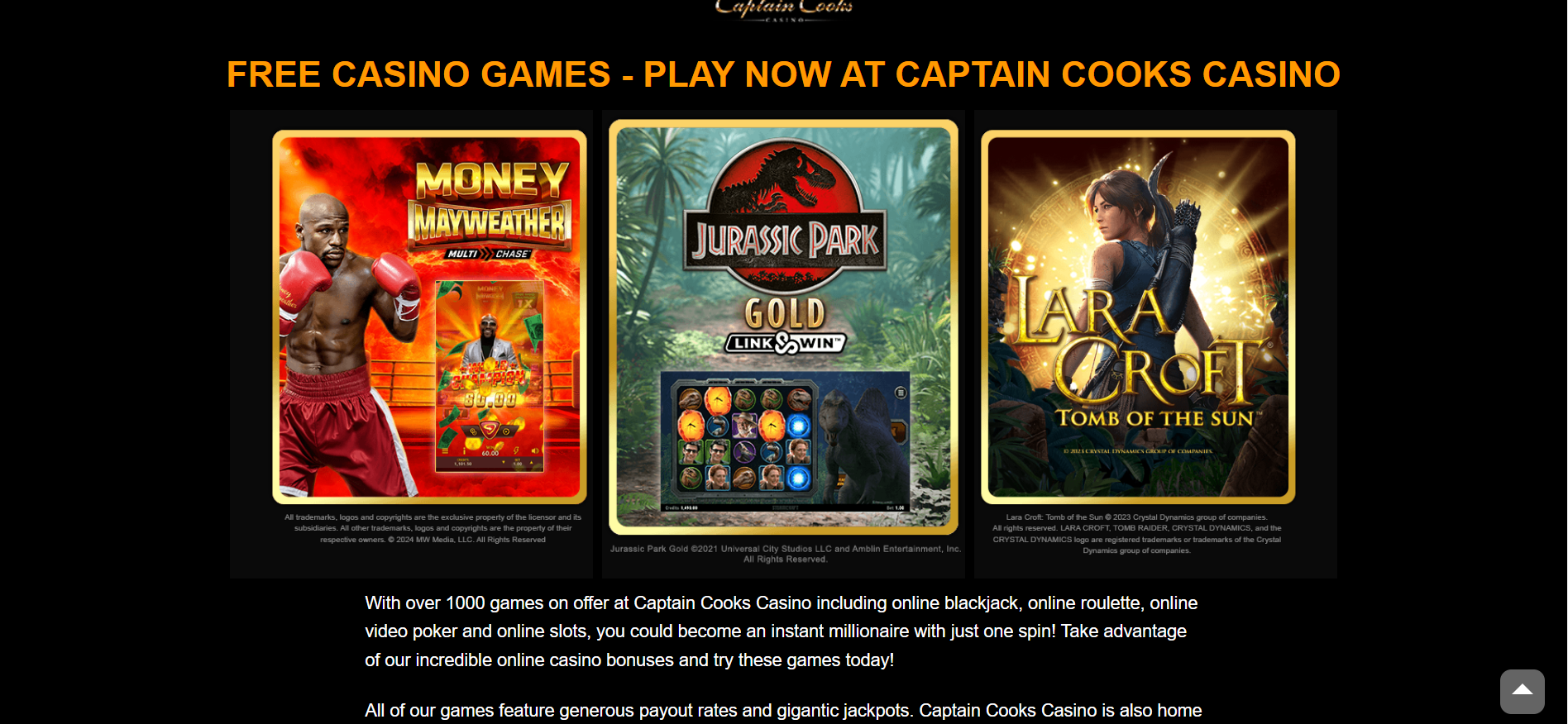This screenshot has width=1568, height=724.
Task: Click the scroll-to-top arrow button
Action: (x=1522, y=691)
